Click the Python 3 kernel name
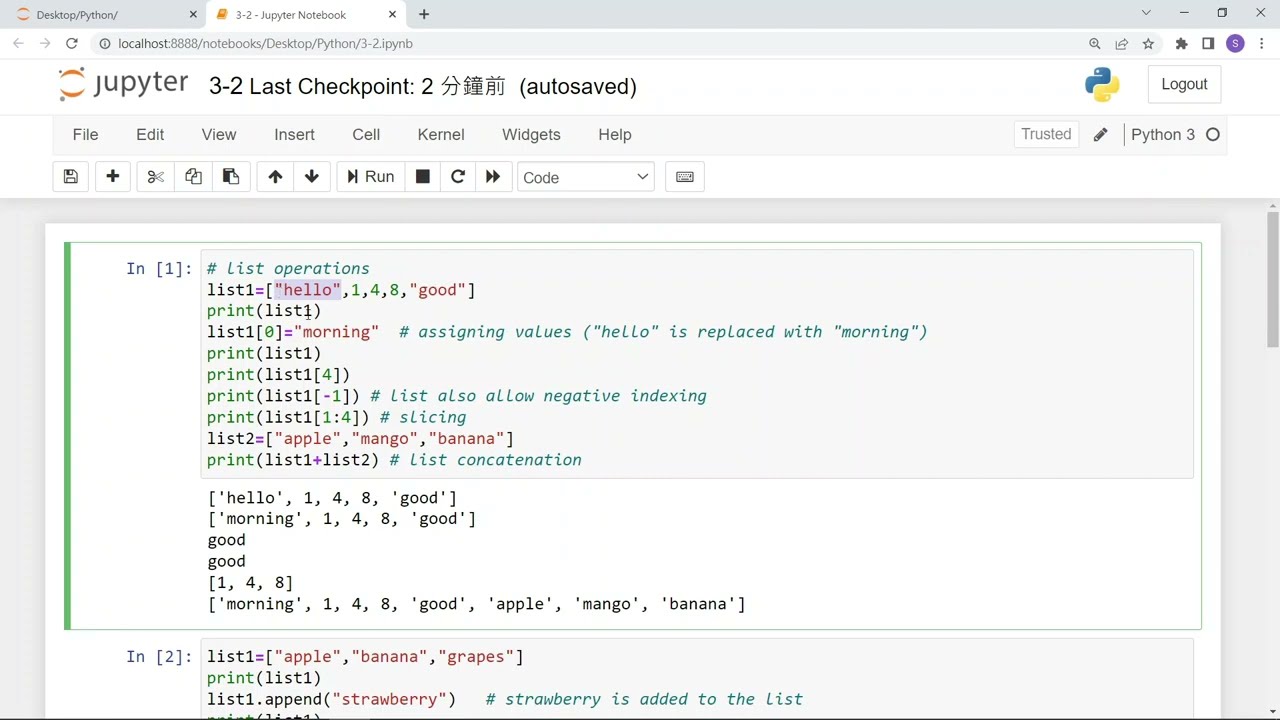1280x720 pixels. tap(1162, 135)
